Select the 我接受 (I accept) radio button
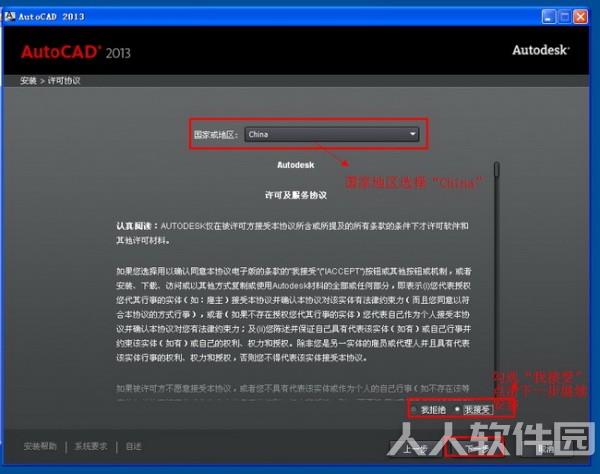600x474 pixels. [457, 410]
